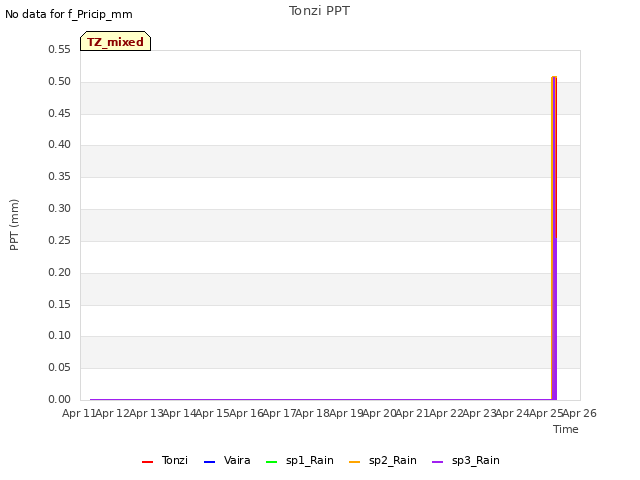This screenshot has height=480, width=640.
Task: Click the Tonzi PPT chart title
Action: [319, 11]
